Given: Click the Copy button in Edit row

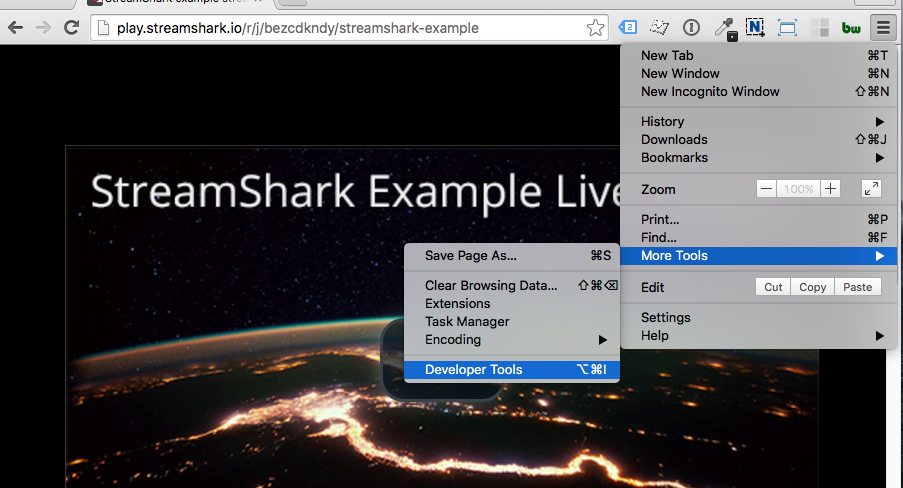Looking at the screenshot, I should (x=813, y=287).
